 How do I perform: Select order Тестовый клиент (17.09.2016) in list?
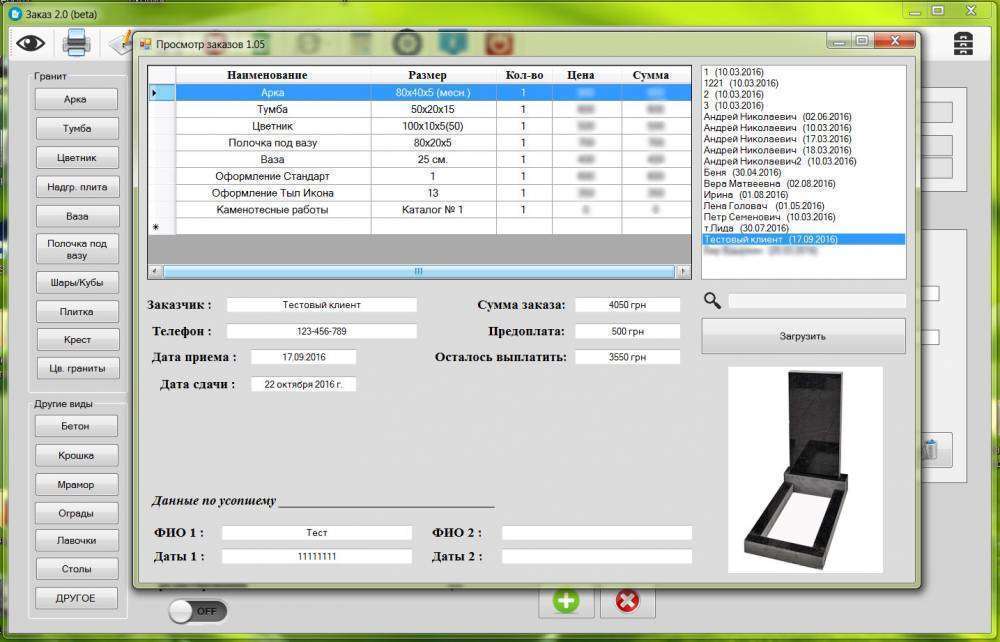(x=771, y=240)
